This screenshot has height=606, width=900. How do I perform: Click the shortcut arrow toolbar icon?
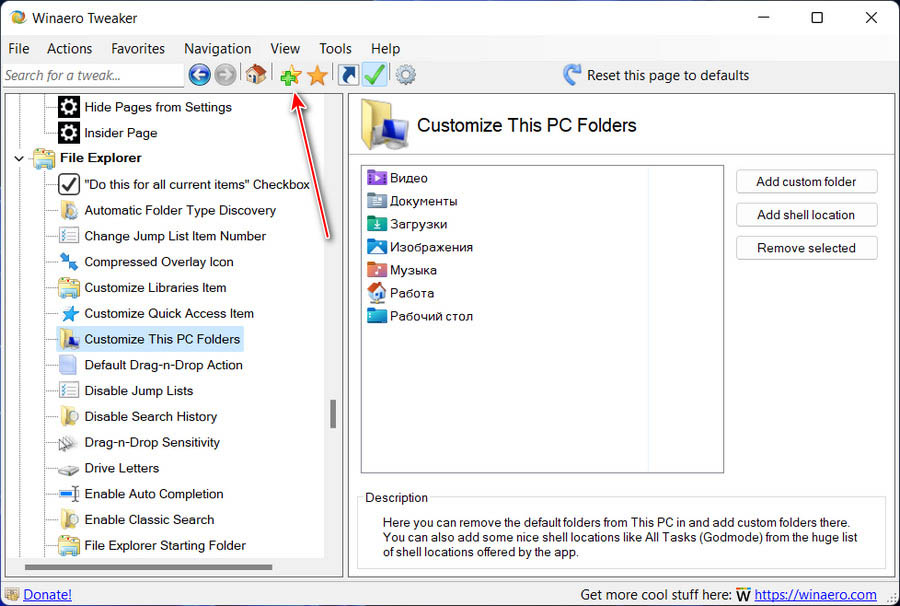(348, 75)
